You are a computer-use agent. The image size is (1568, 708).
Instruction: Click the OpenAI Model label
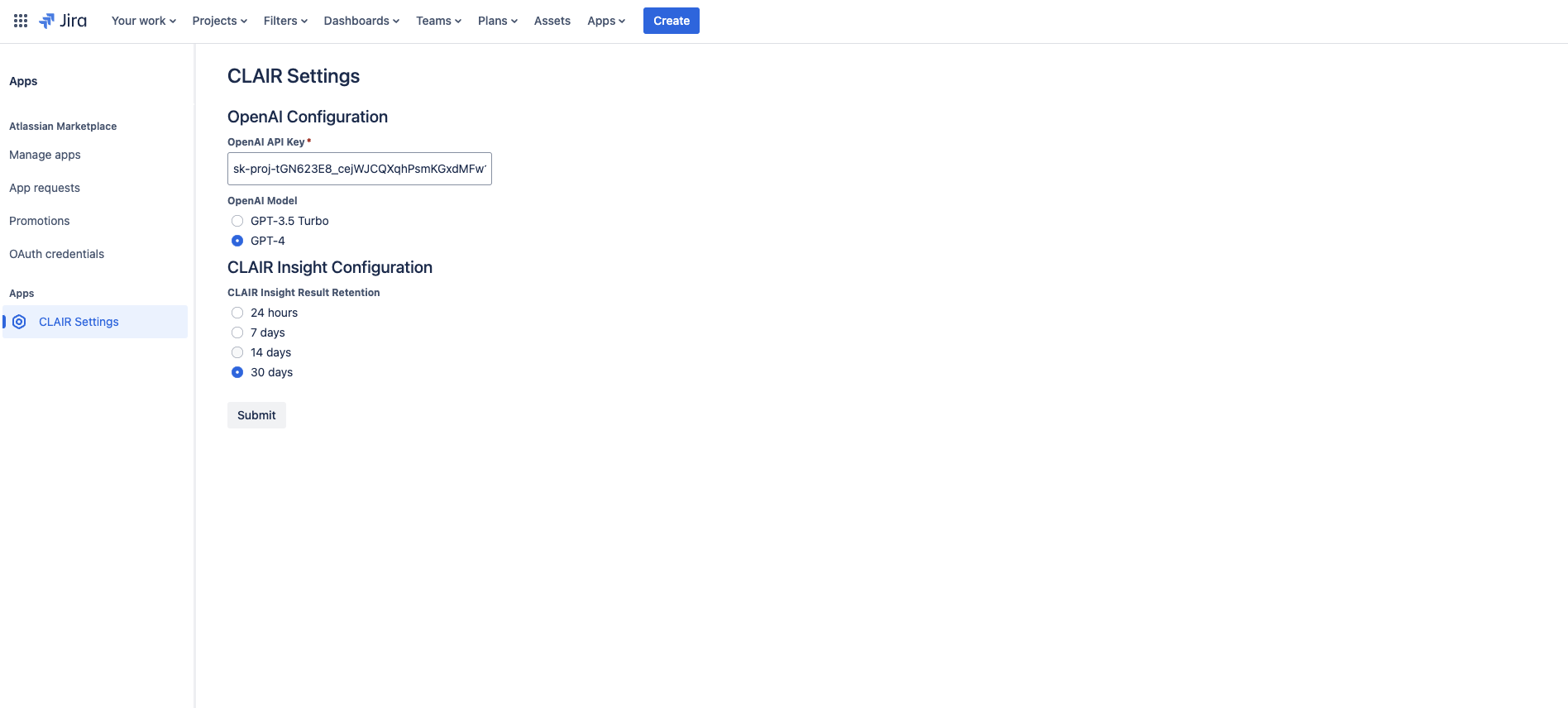click(x=262, y=201)
